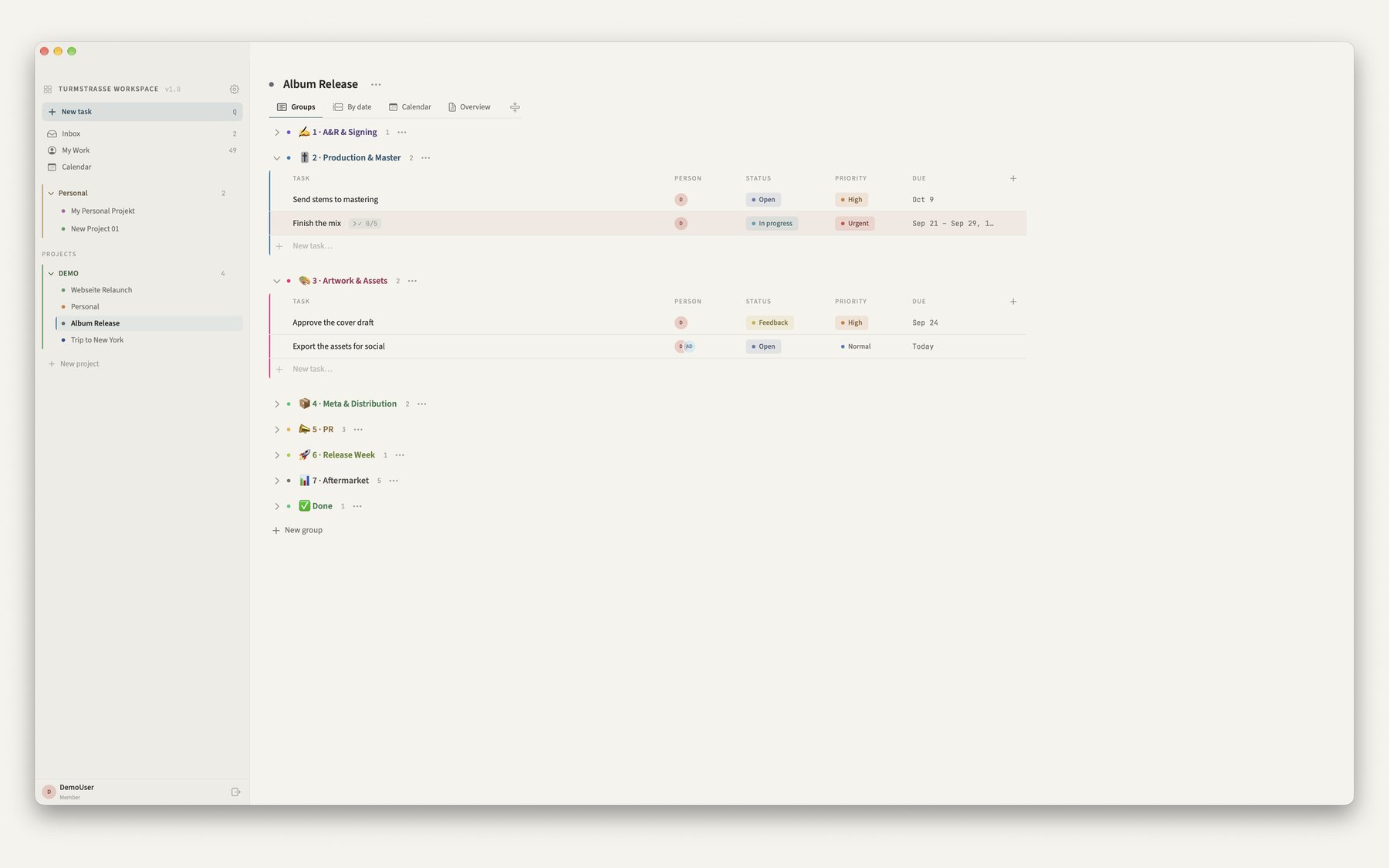The image size is (1389, 868).
Task: Click New task field under Production & Master
Action: click(313, 246)
